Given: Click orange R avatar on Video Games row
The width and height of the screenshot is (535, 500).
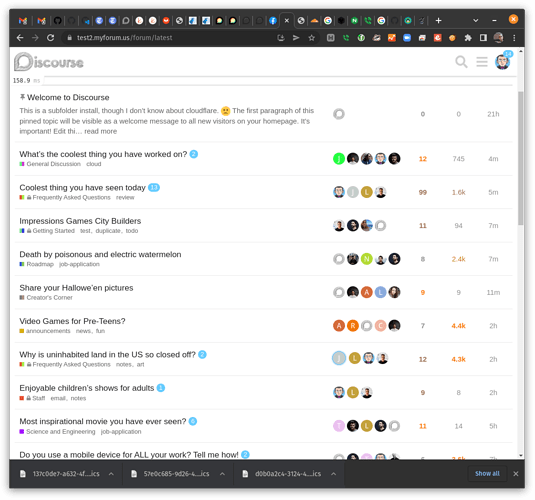Looking at the screenshot, I should (353, 326).
